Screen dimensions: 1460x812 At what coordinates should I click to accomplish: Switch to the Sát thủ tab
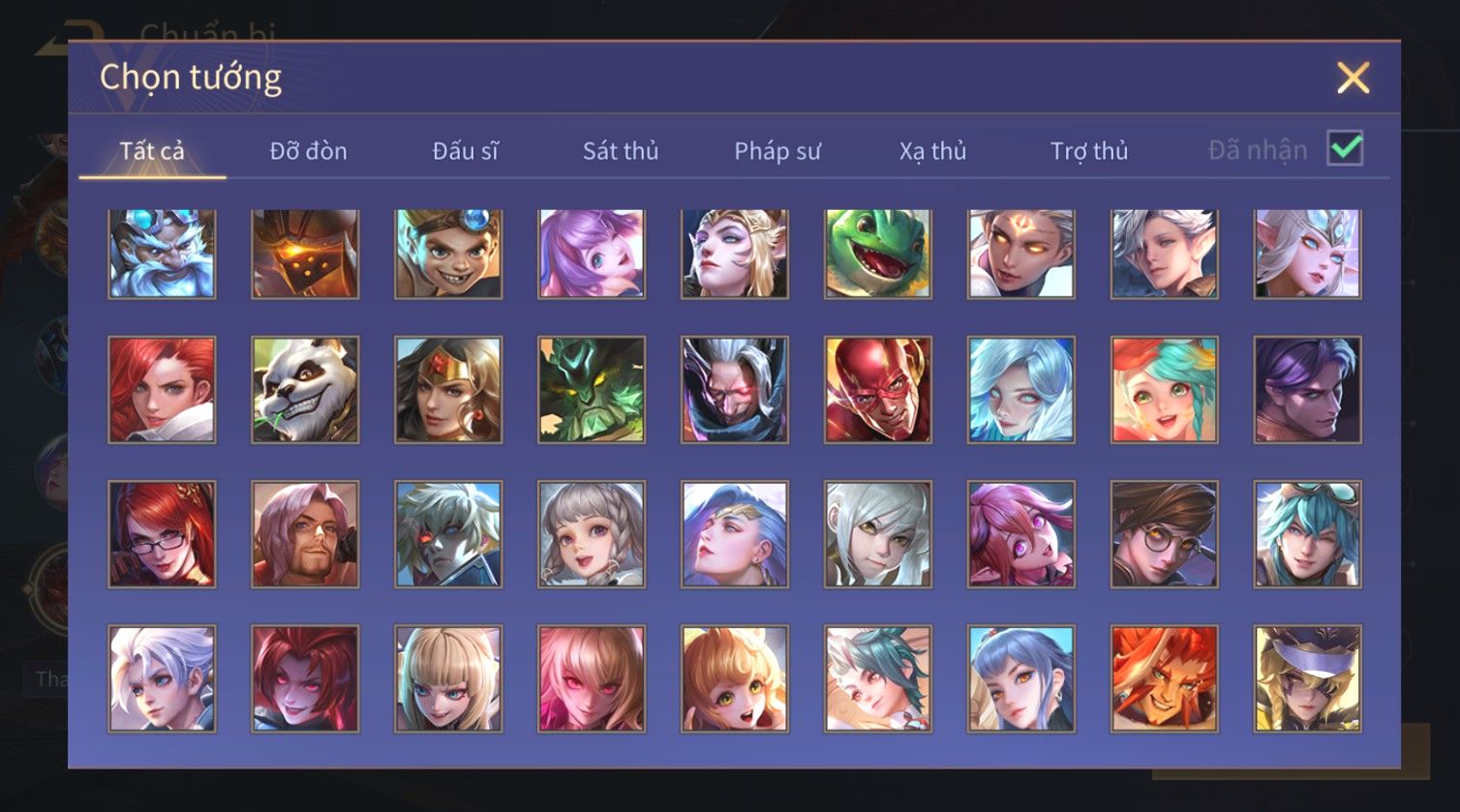[621, 151]
